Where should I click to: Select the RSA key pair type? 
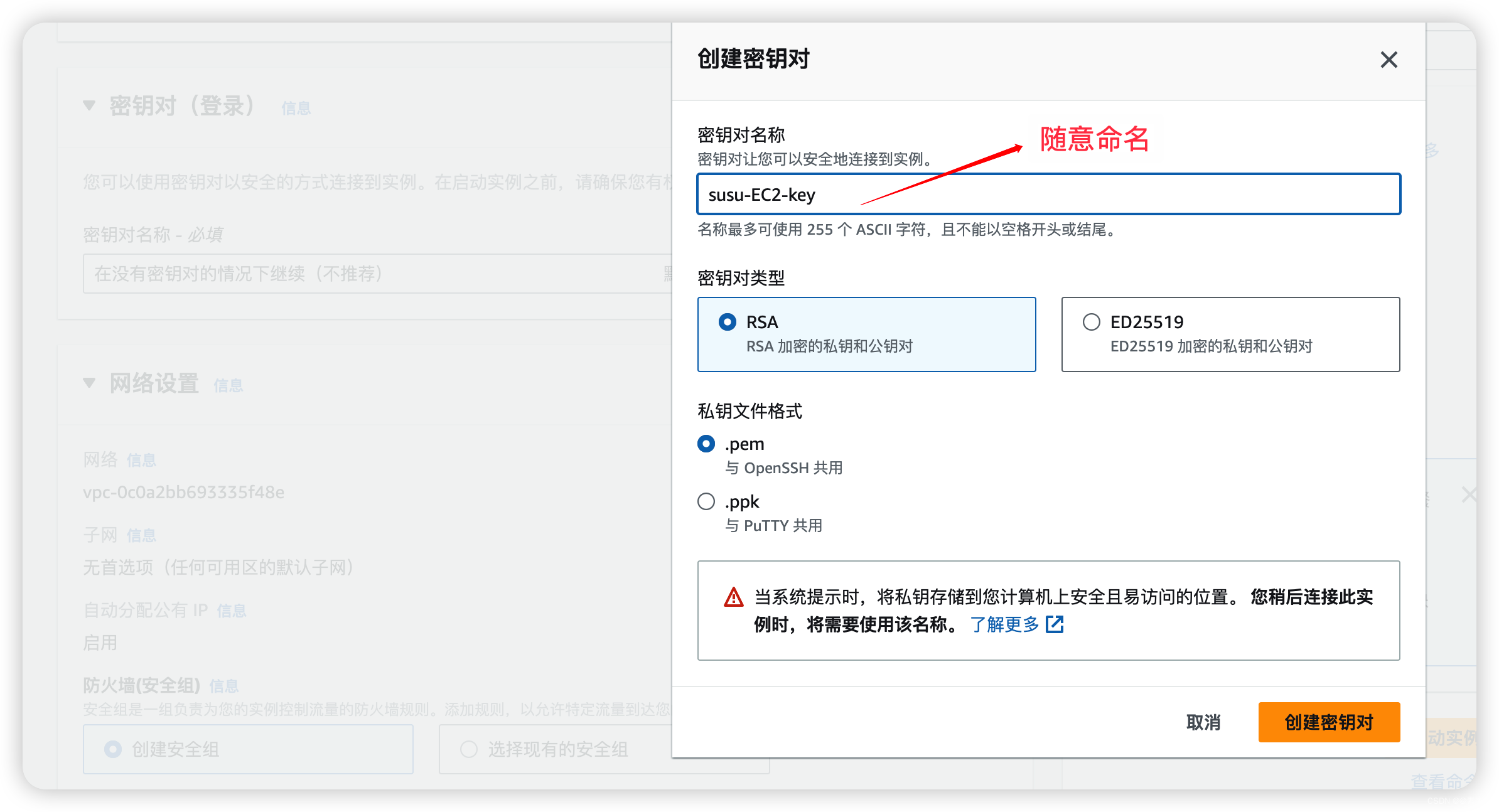728,323
